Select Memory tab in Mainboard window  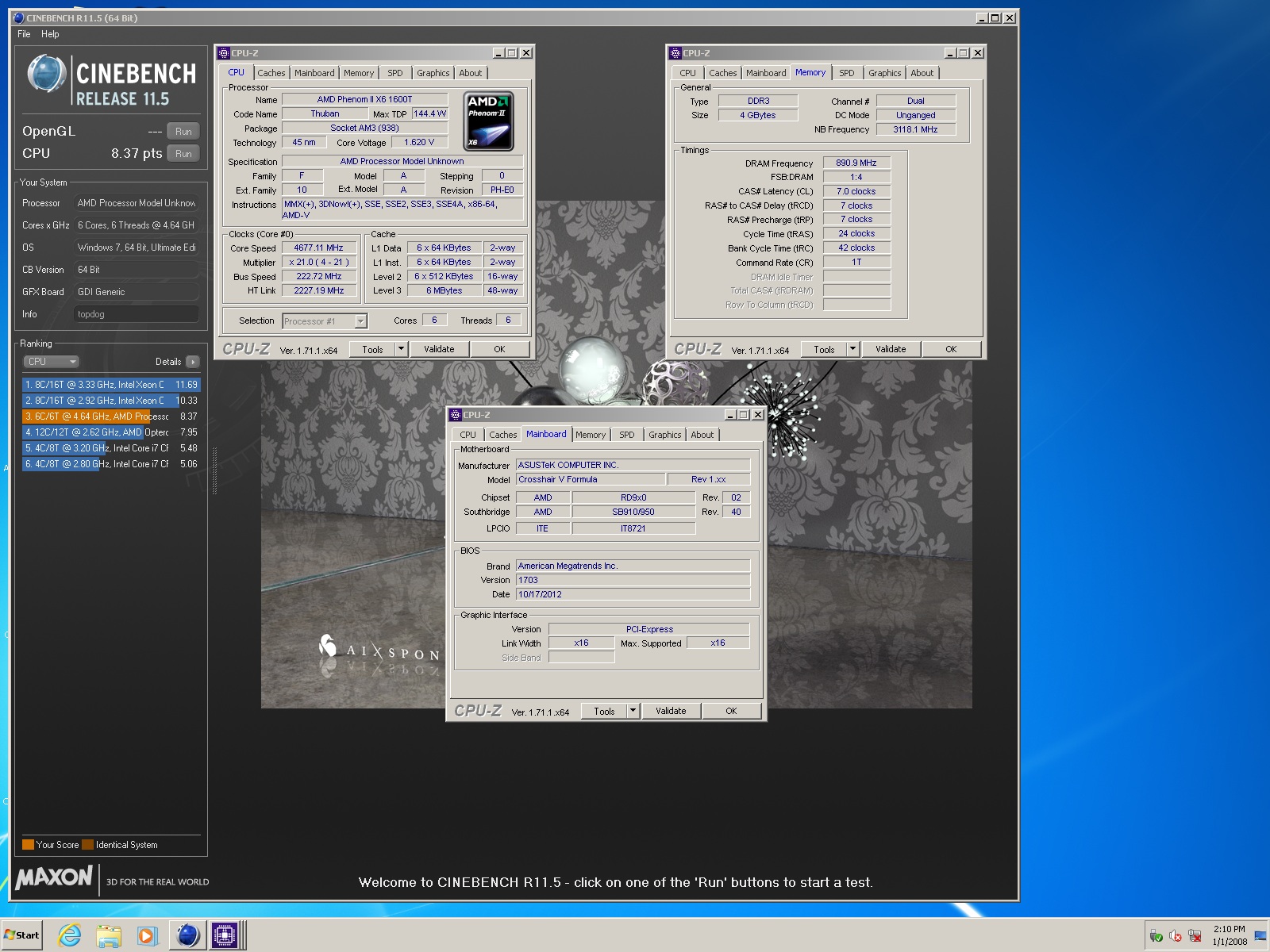[x=591, y=435]
